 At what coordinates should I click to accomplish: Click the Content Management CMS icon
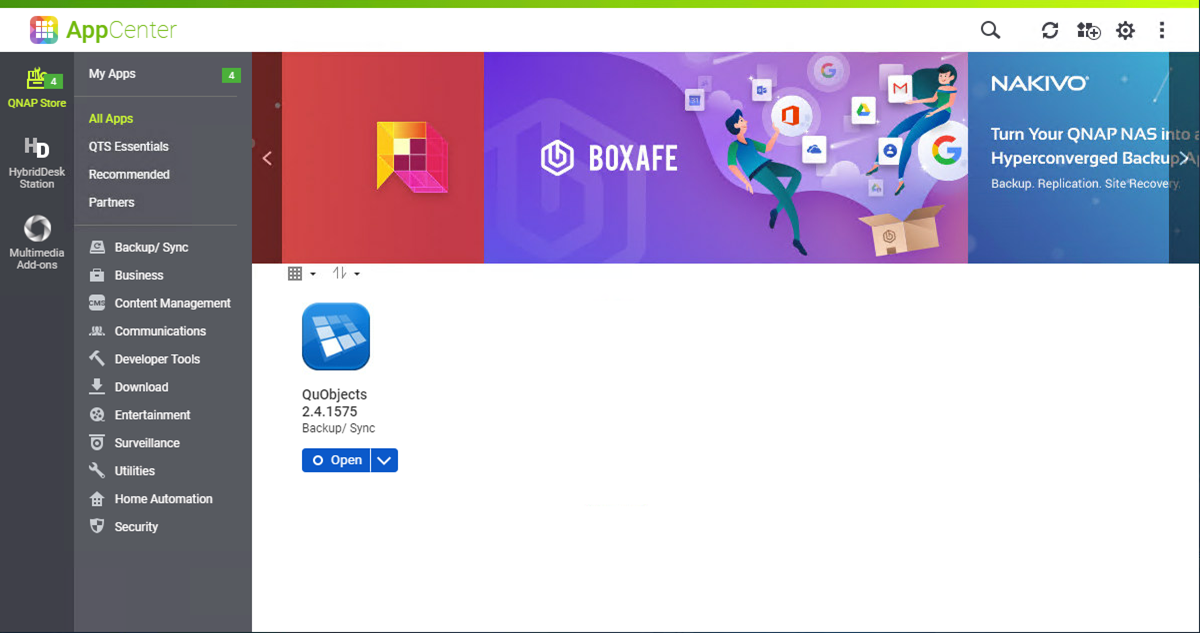click(x=97, y=303)
